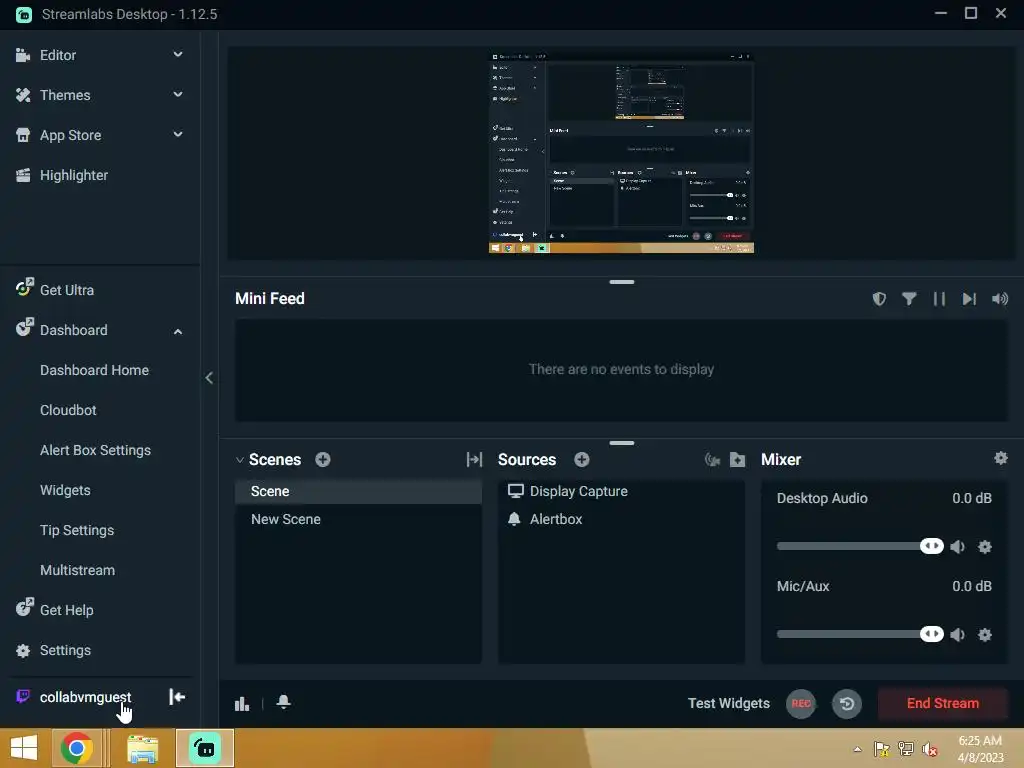Click the widget/audio source icon in Sources header

tap(712, 460)
